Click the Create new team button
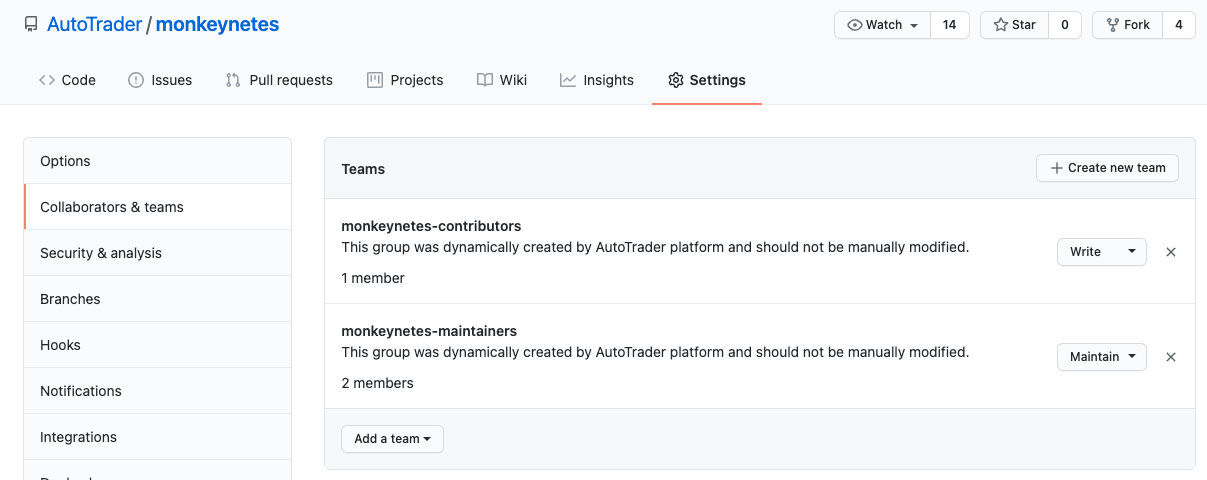This screenshot has width=1207, height=480. (1107, 168)
